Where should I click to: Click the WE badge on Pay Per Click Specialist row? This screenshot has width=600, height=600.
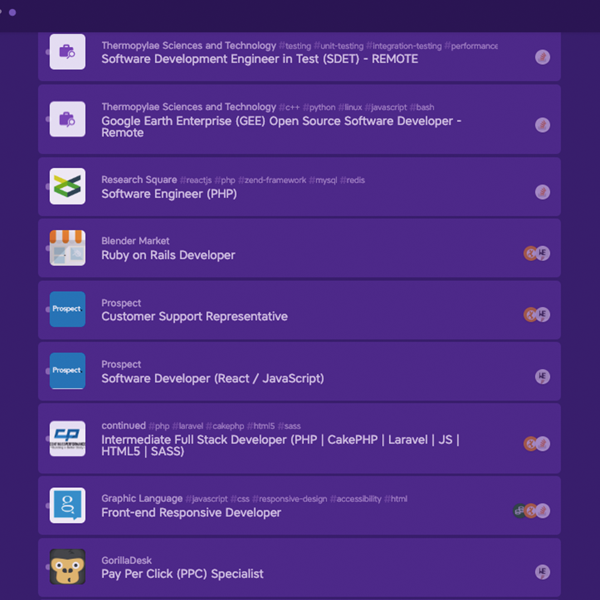click(542, 572)
